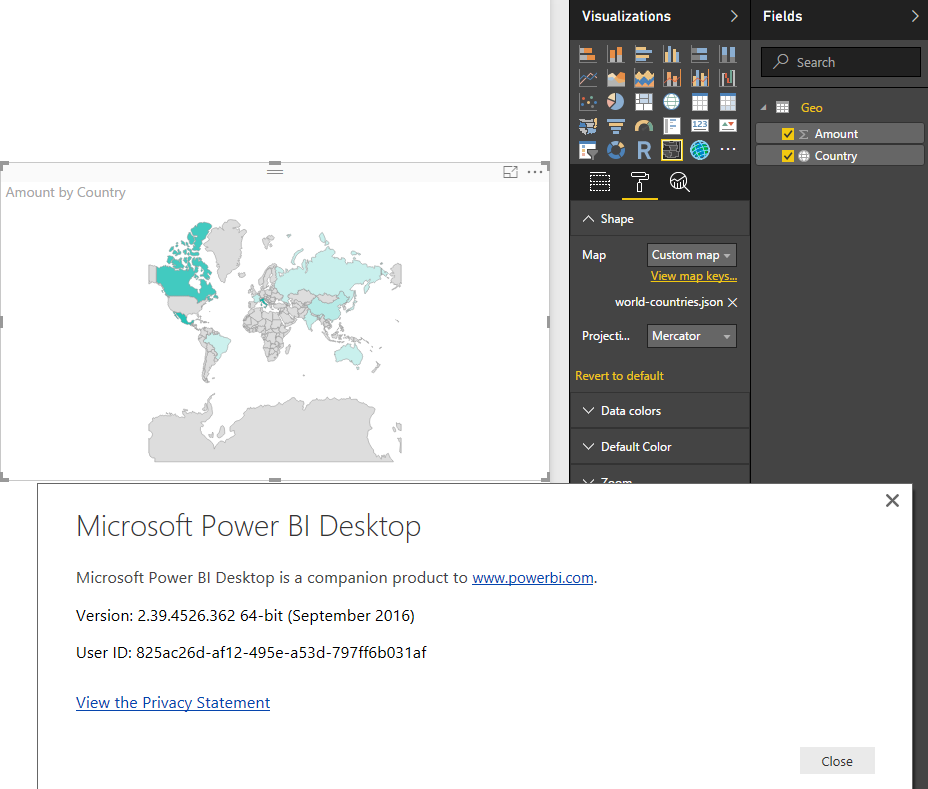This screenshot has height=789, width=928.
Task: Select the Line and stacked column chart
Action: 672,78
